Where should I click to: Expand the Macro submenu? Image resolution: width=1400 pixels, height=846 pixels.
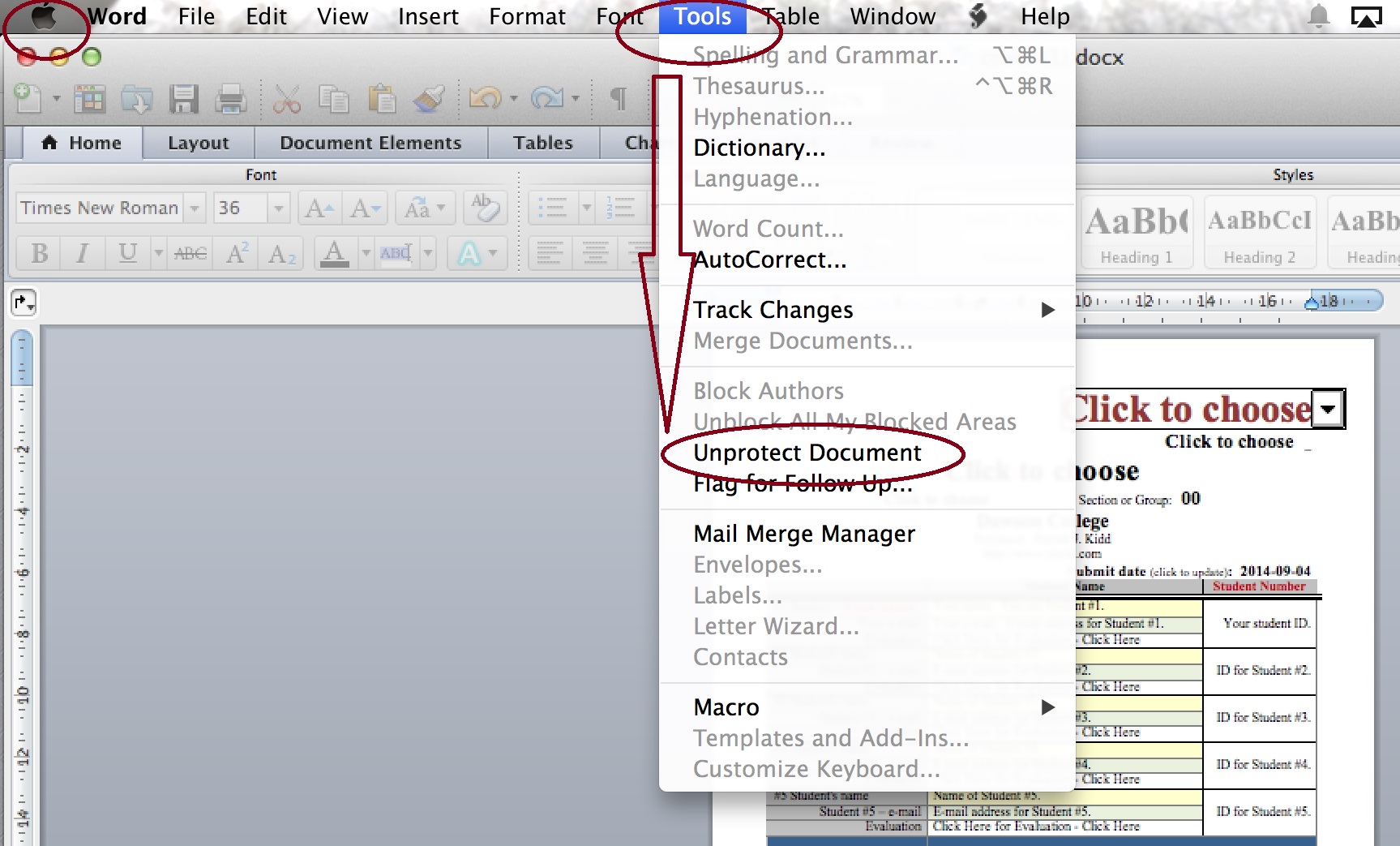(x=1047, y=707)
